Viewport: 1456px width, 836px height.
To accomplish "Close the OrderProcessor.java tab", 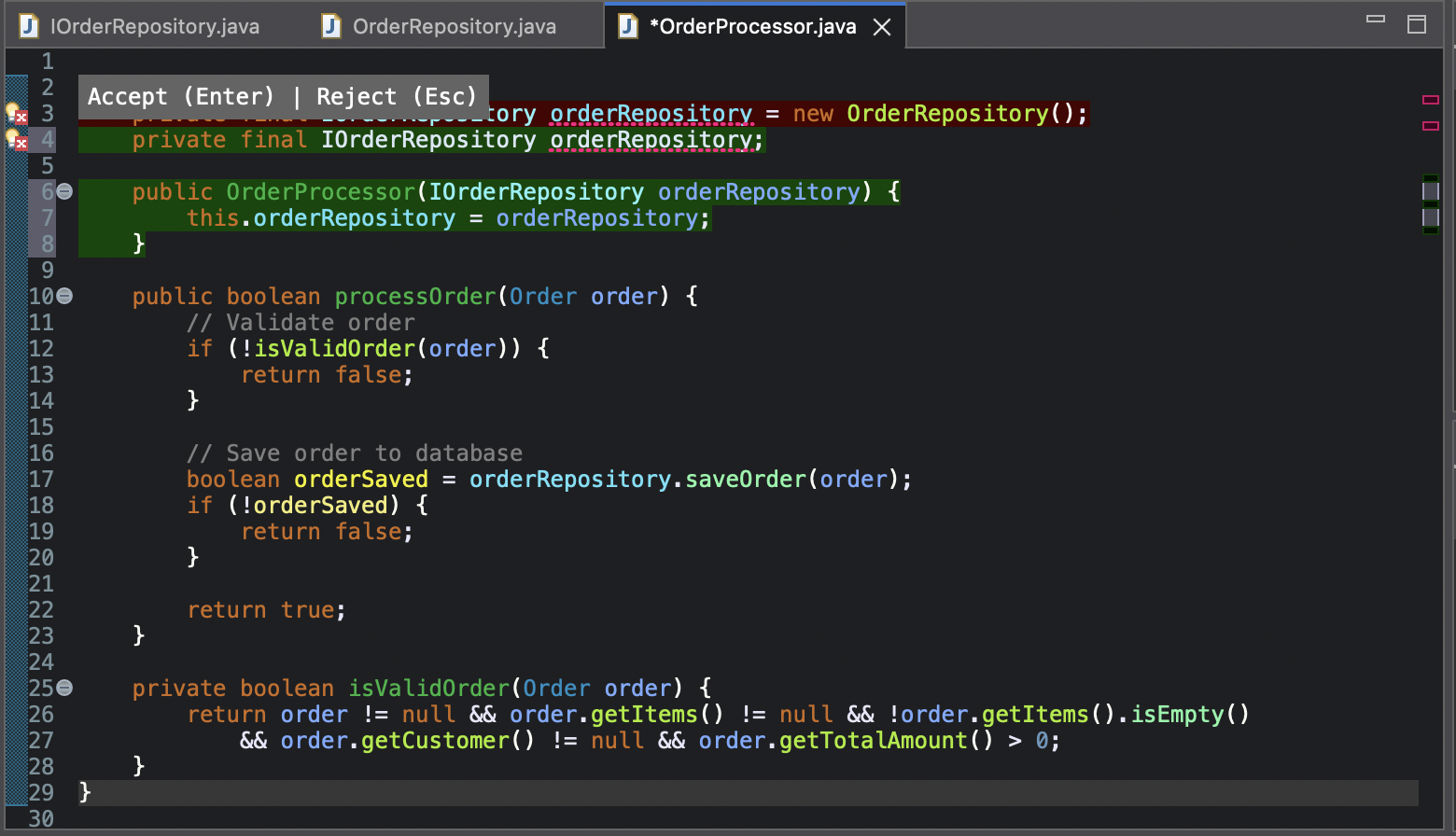I will point(882,26).
